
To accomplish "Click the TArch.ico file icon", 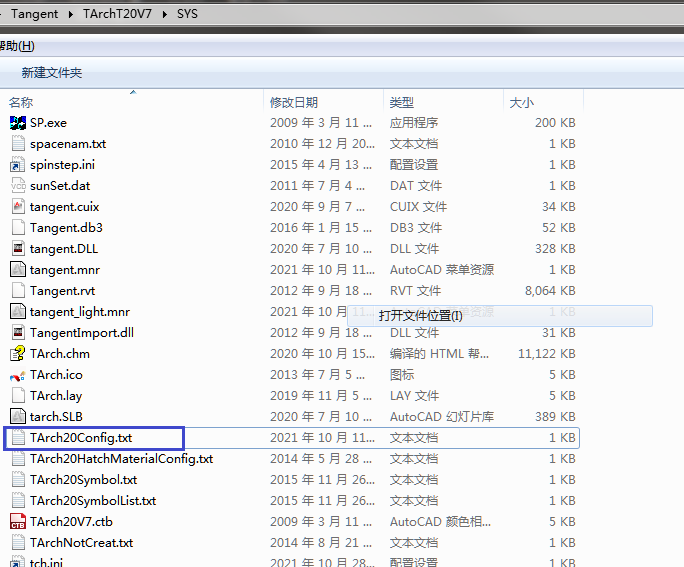I will click(x=18, y=375).
